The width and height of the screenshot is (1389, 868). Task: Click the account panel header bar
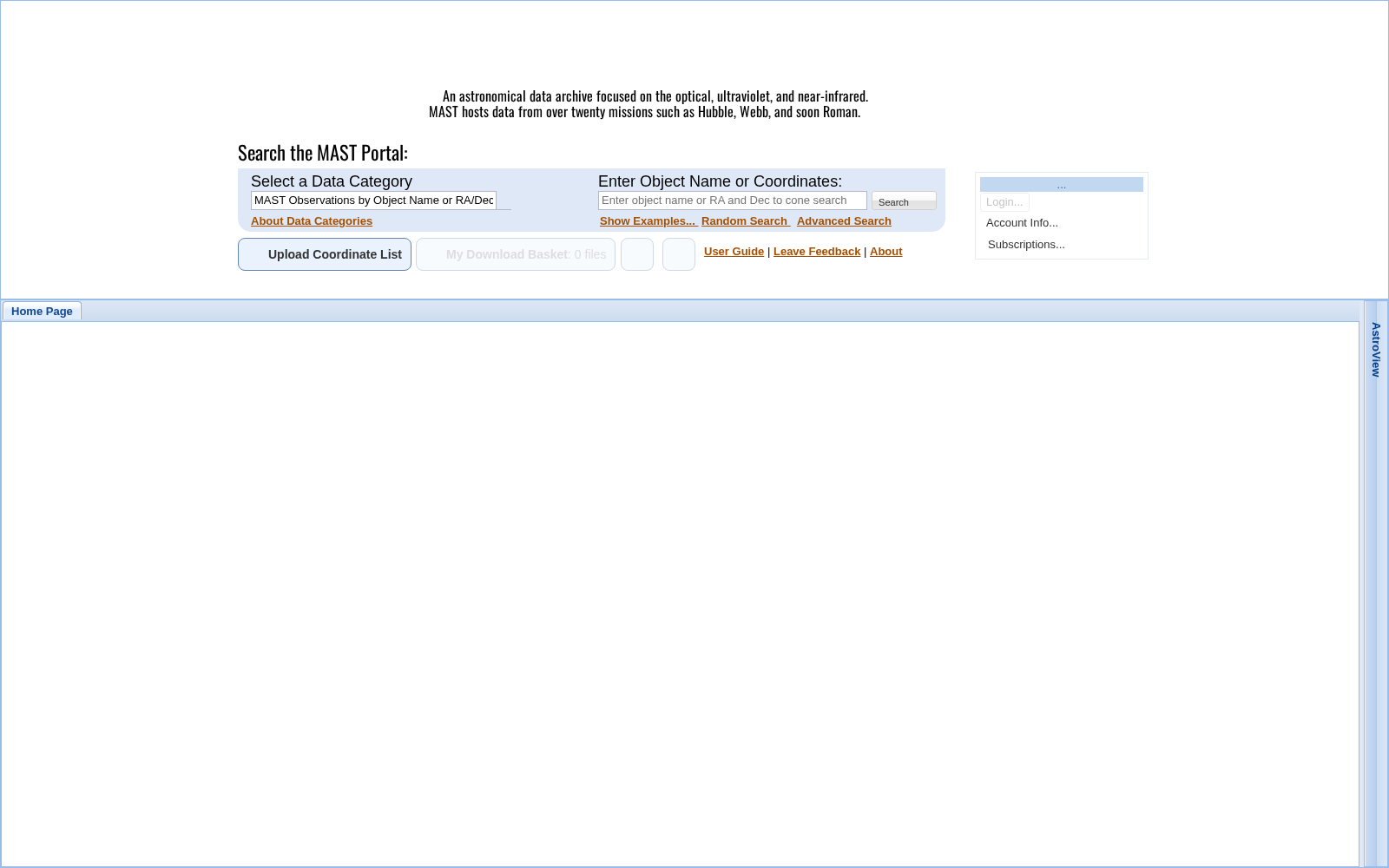[x=1061, y=185]
